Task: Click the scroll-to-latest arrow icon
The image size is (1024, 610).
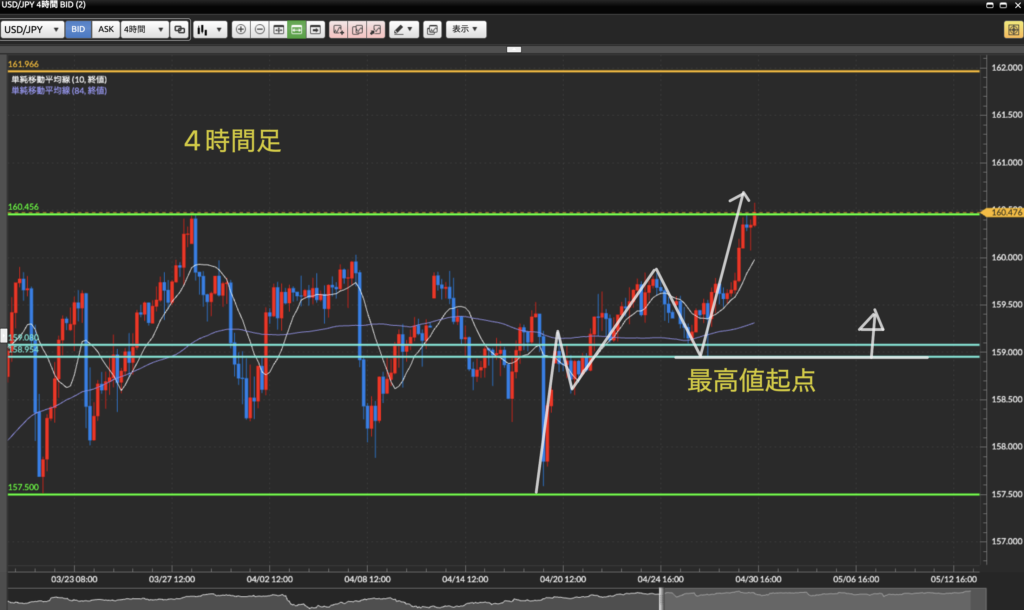Action: (315, 30)
